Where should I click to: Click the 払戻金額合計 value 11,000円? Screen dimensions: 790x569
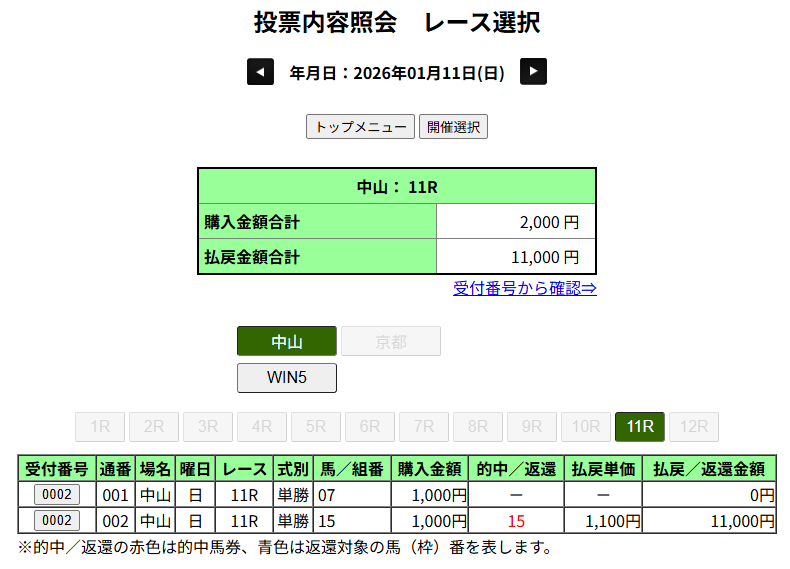pyautogui.click(x=544, y=257)
